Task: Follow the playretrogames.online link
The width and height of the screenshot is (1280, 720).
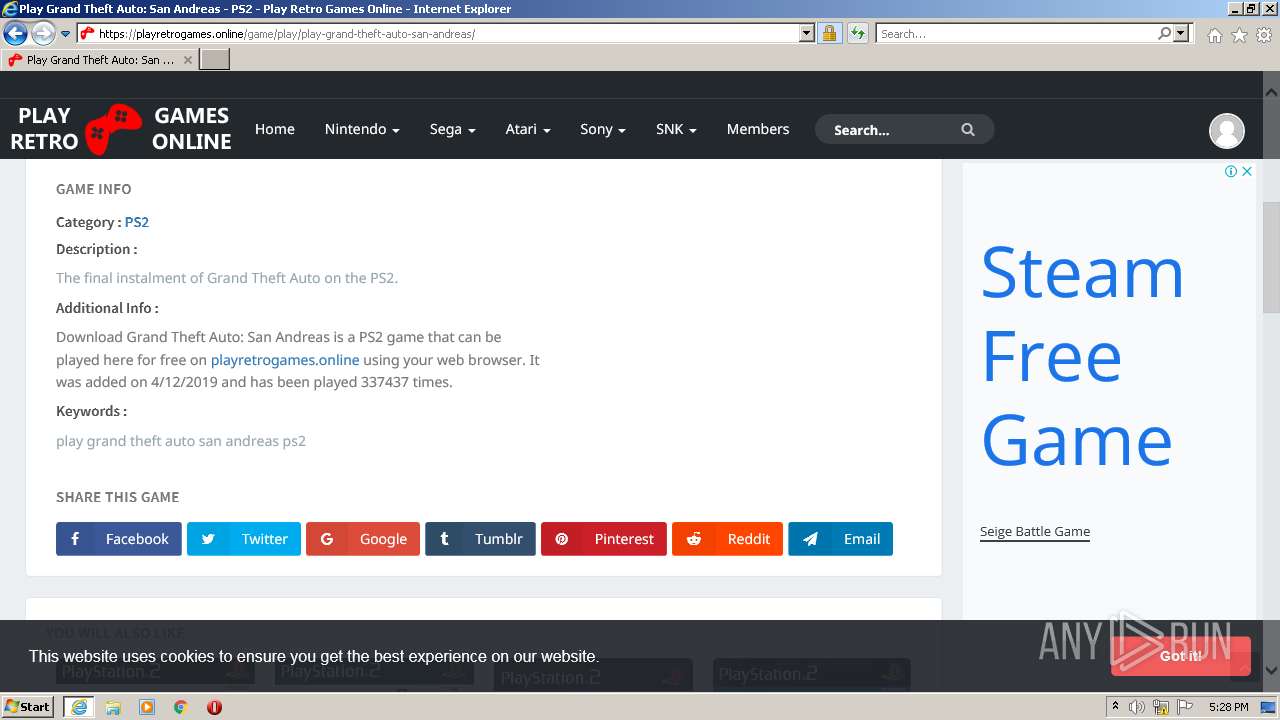Action: pyautogui.click(x=285, y=360)
